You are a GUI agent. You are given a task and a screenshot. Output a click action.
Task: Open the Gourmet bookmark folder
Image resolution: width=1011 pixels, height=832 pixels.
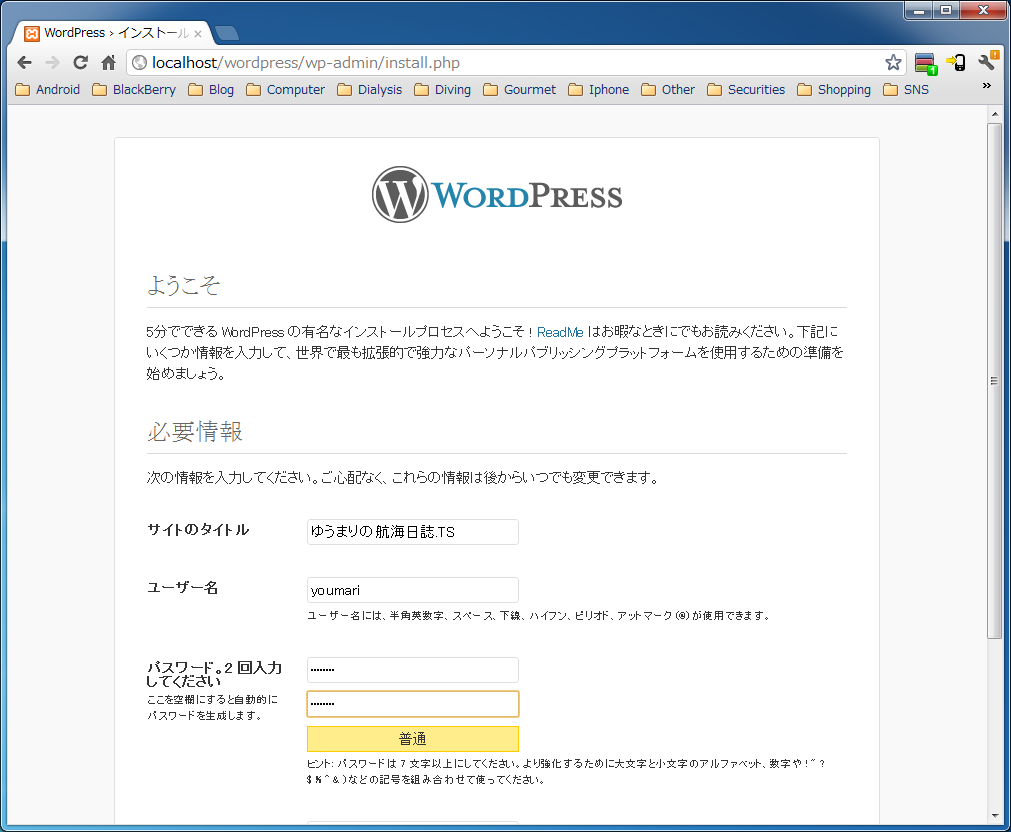click(520, 90)
